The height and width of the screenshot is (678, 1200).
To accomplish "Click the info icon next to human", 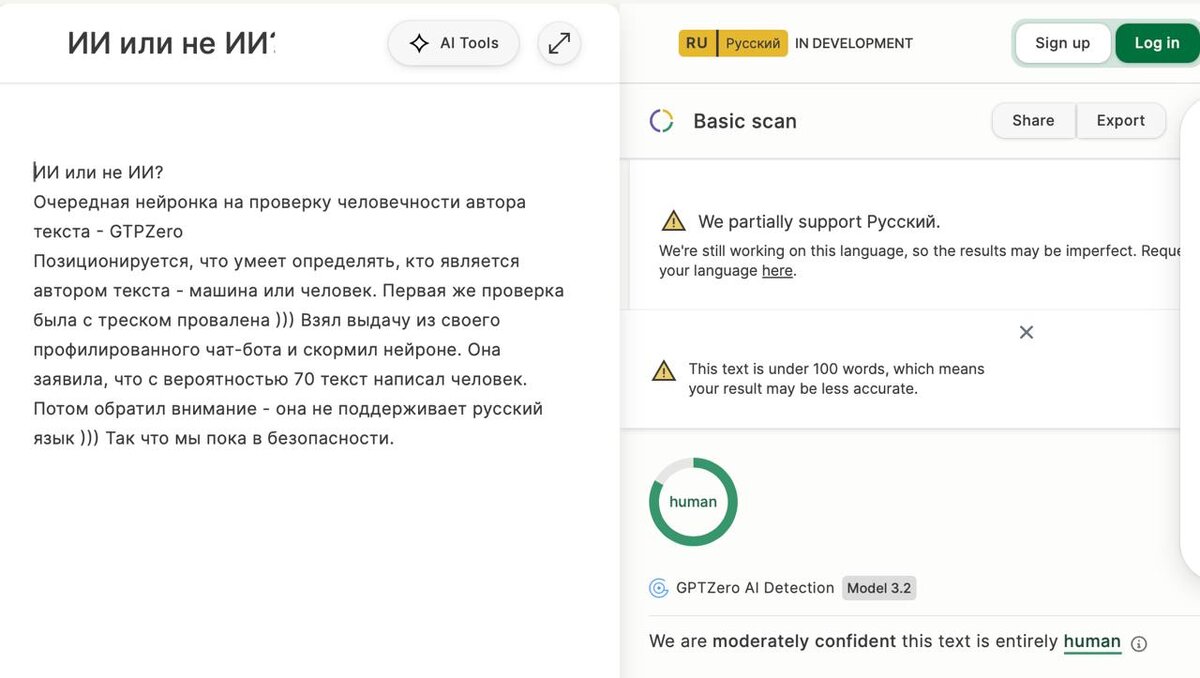I will (x=1138, y=643).
